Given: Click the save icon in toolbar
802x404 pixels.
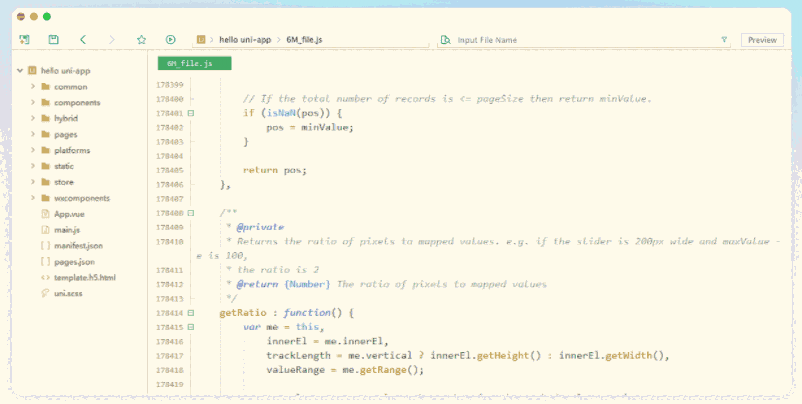Looking at the screenshot, I should (53, 40).
